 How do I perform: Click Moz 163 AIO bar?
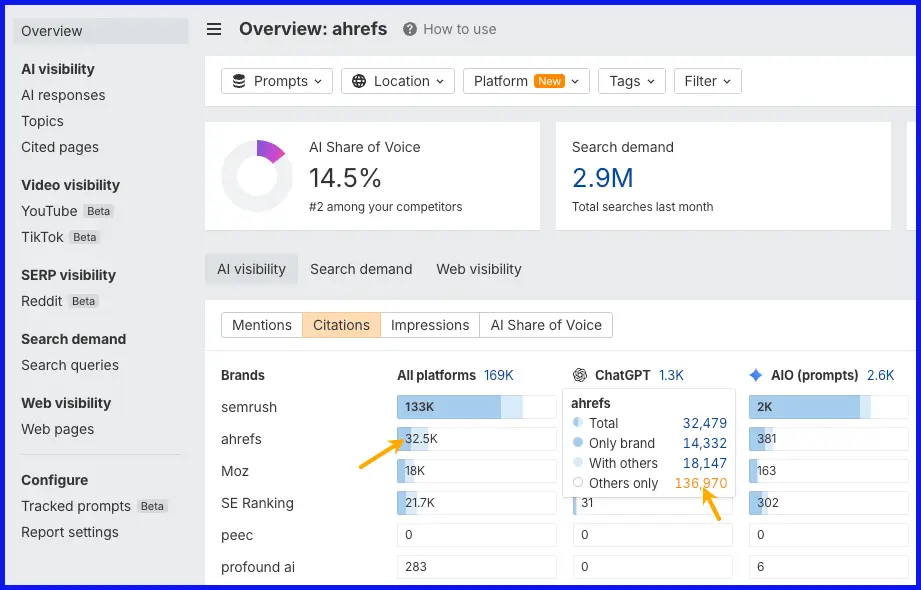pyautogui.click(x=828, y=471)
